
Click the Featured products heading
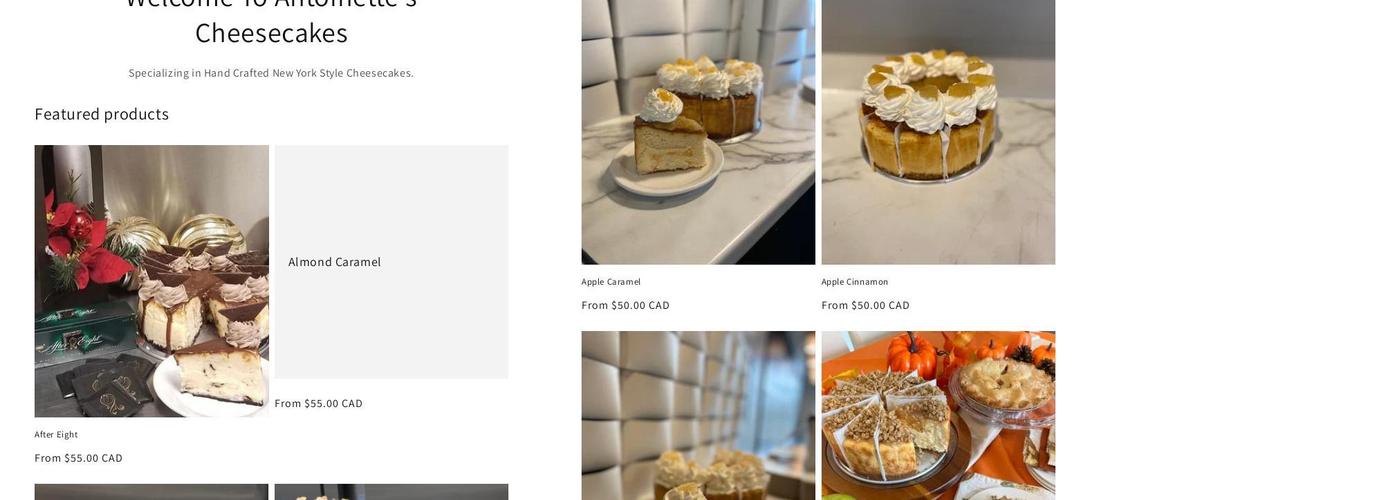(102, 114)
